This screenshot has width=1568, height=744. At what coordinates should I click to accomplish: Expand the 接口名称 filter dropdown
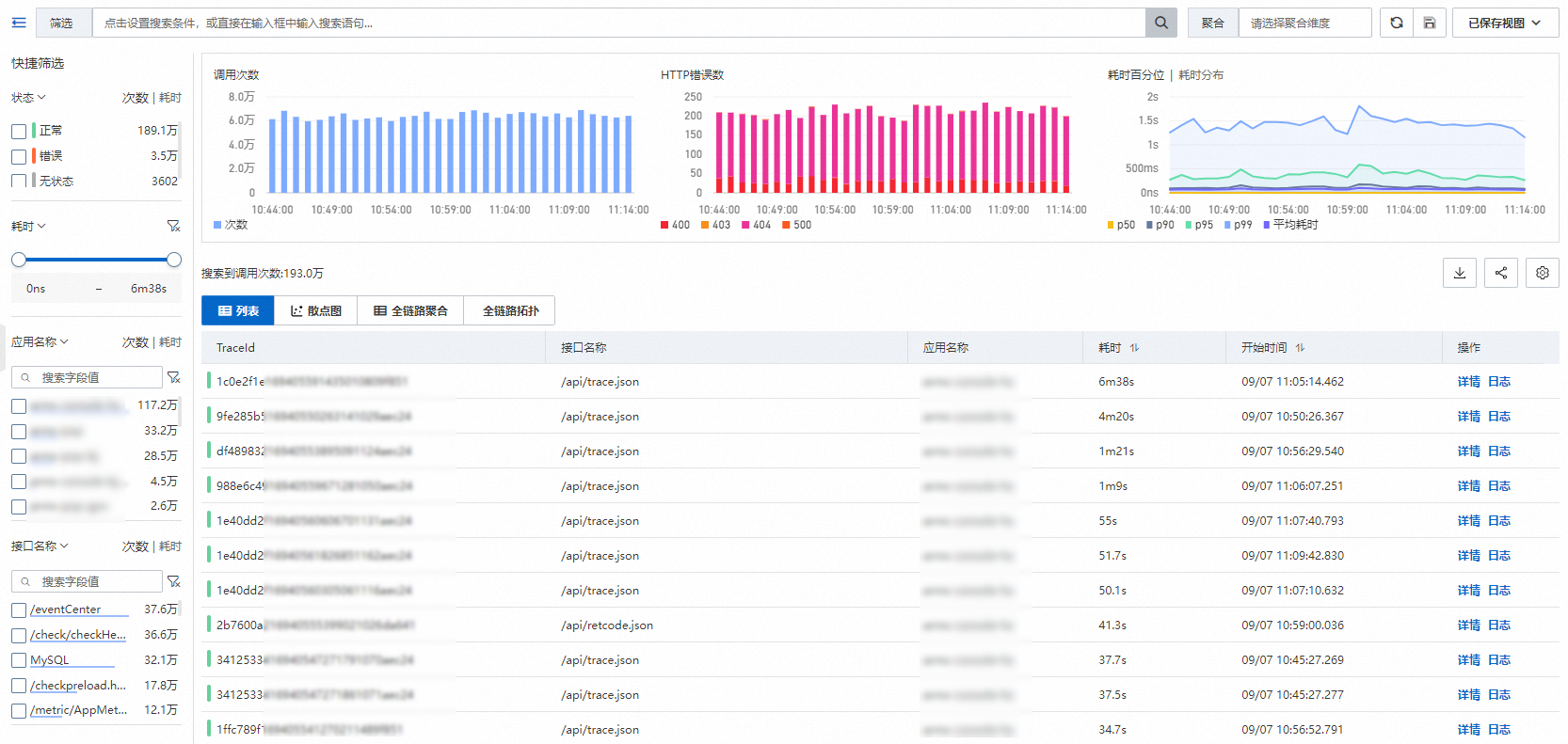coord(40,546)
